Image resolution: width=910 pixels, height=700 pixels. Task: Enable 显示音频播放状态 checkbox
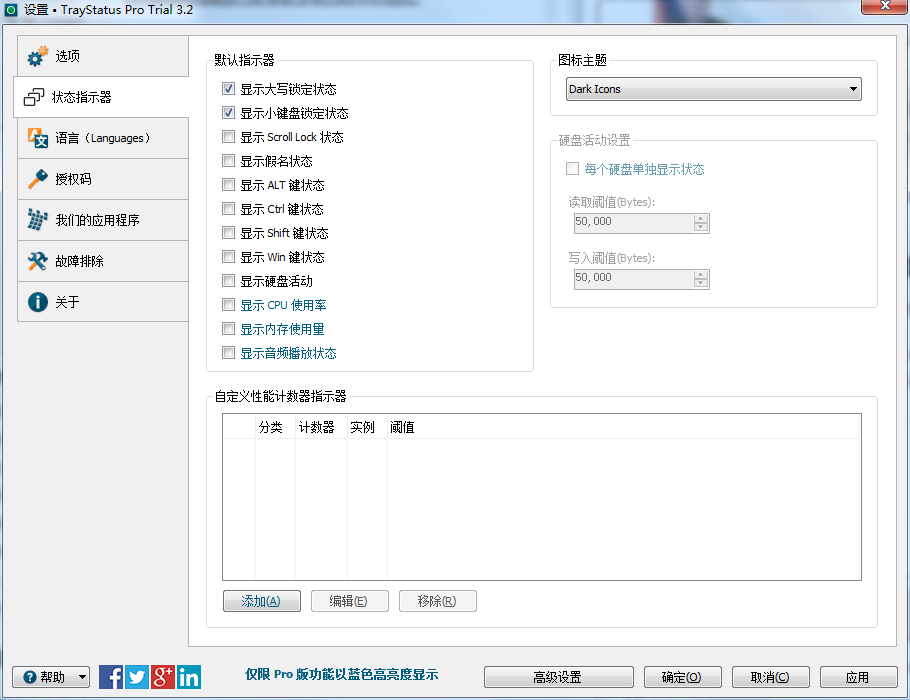pos(229,353)
